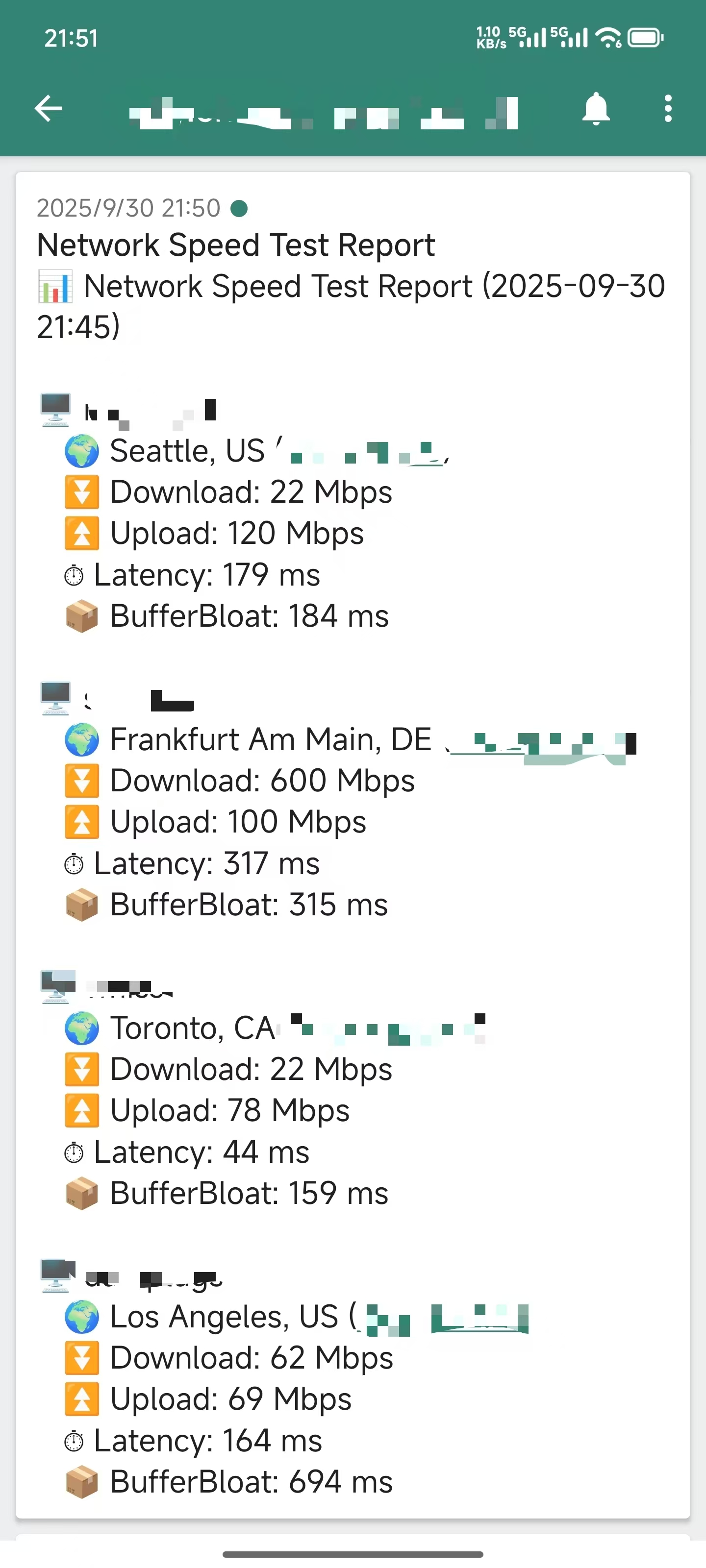The height and width of the screenshot is (1568, 706).
Task: Tap the globe icon beside Toronto, CA
Action: (x=81, y=1029)
